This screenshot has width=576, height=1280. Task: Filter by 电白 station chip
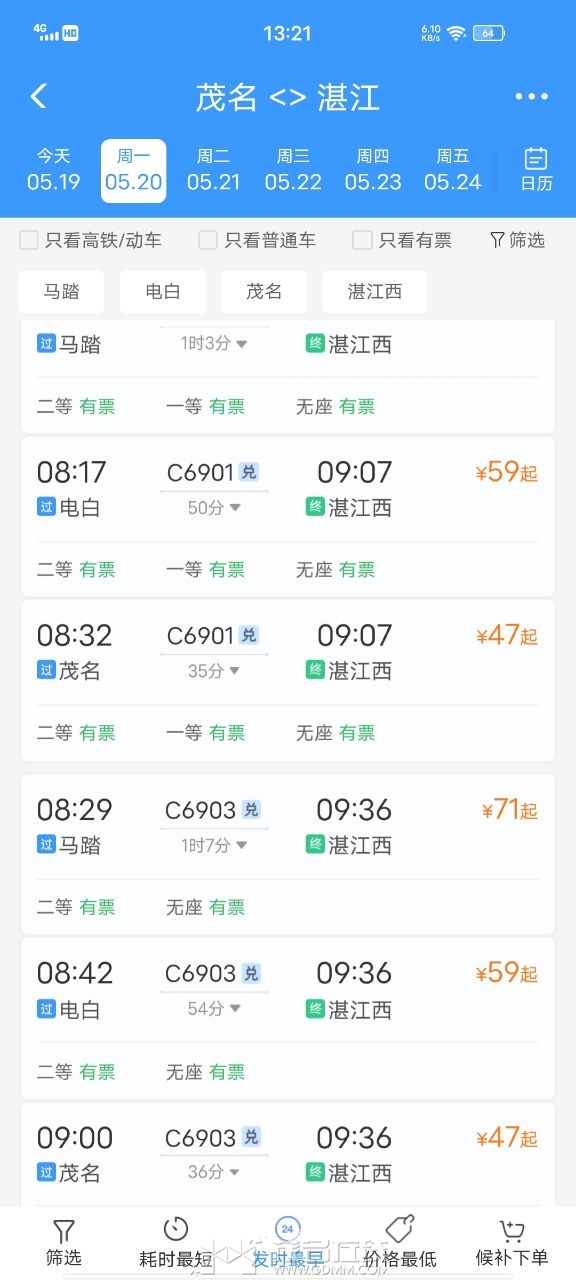[163, 292]
